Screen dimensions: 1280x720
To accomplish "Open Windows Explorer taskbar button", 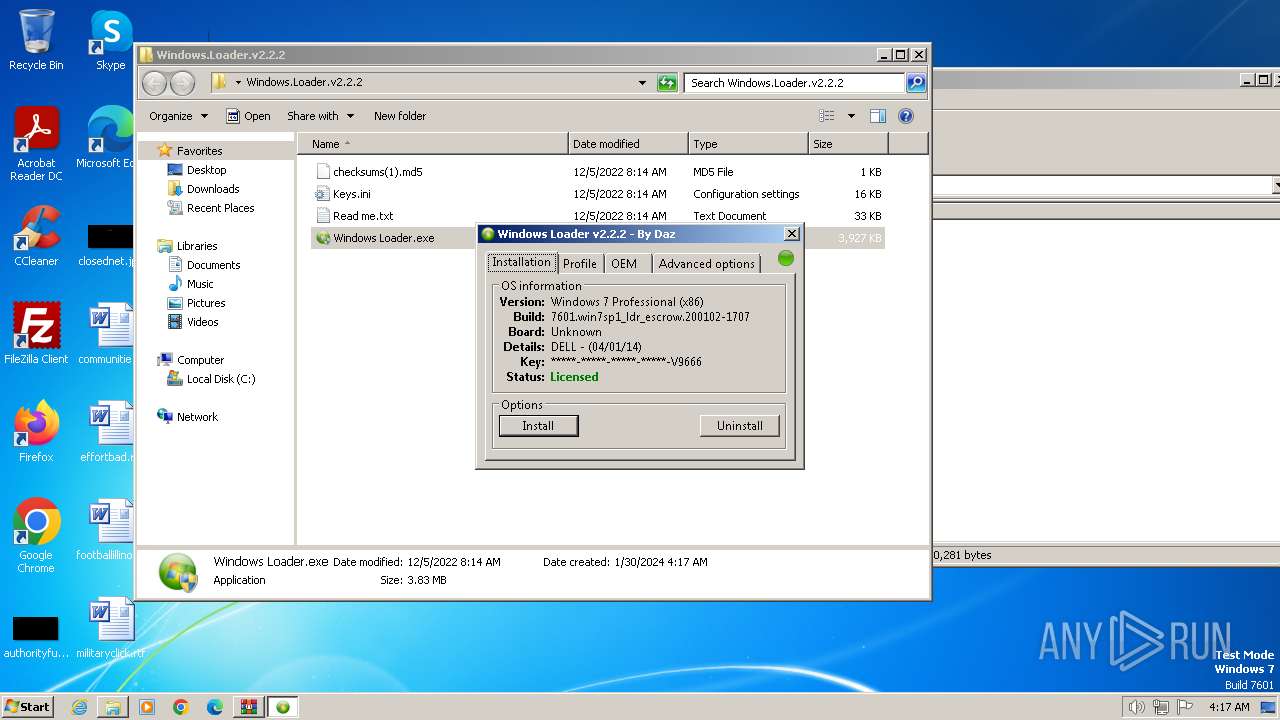I will point(113,707).
